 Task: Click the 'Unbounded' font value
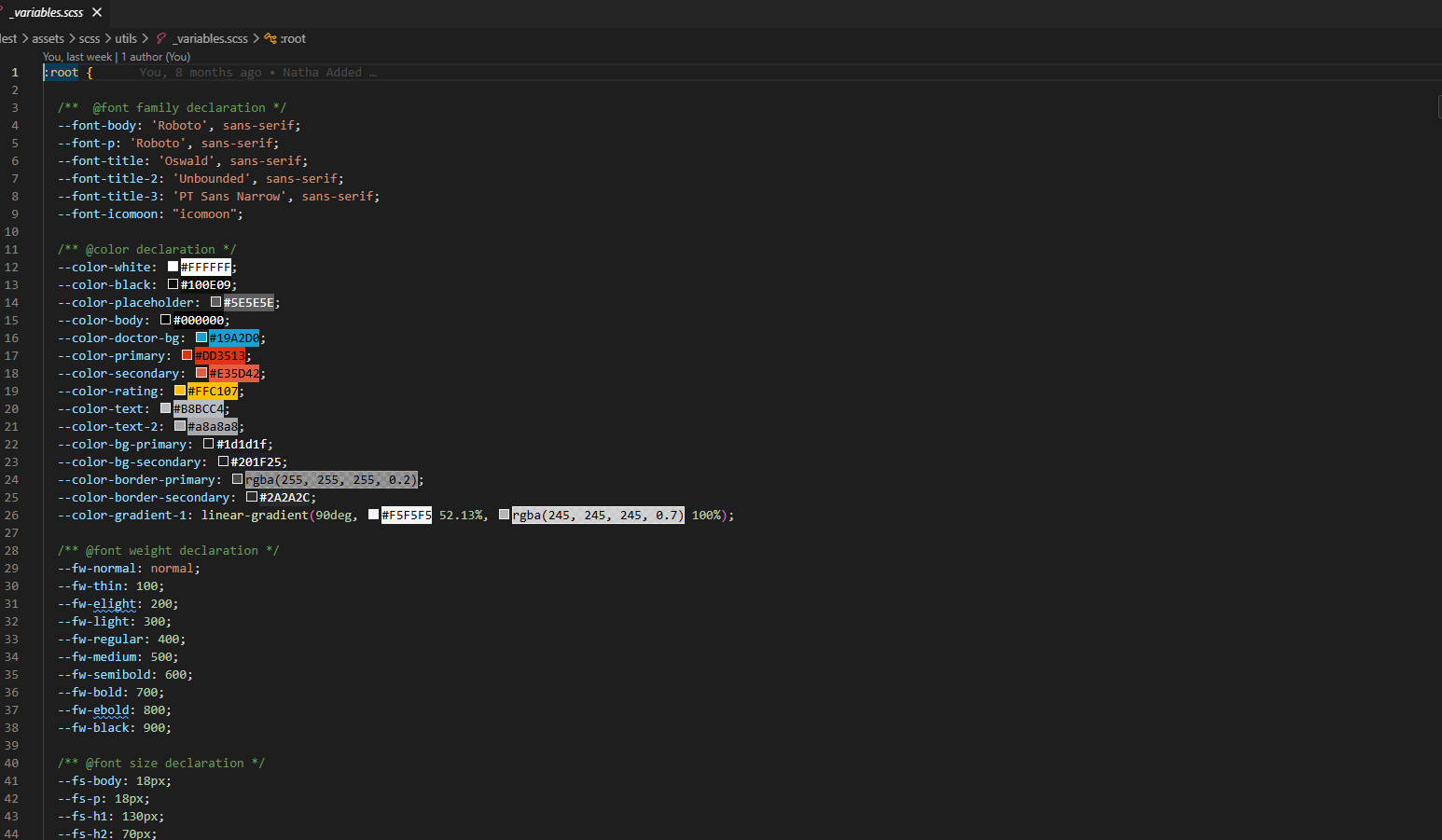coord(212,178)
